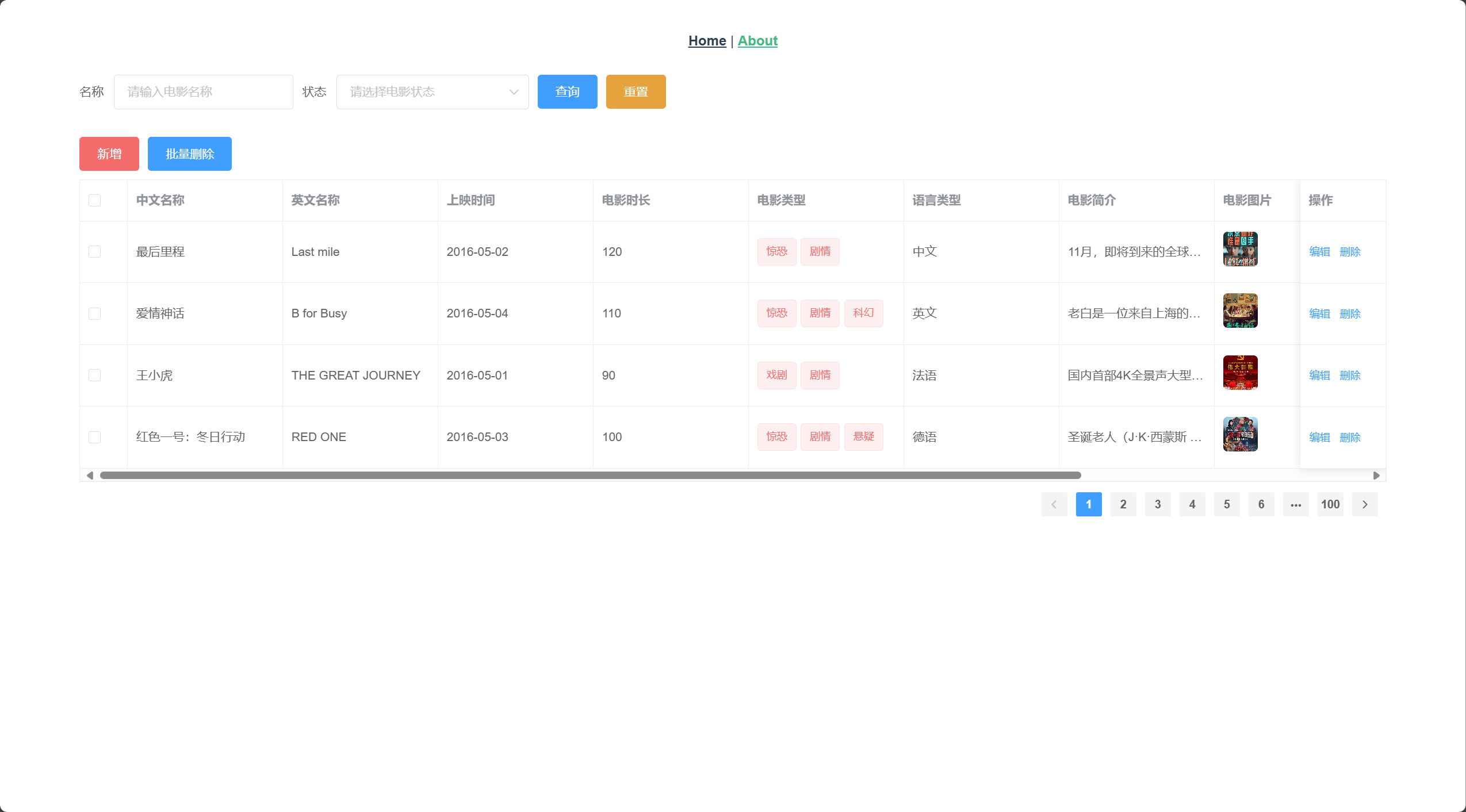The image size is (1466, 812).
Task: Click the pagination ellipsis to jump pages
Action: point(1295,504)
